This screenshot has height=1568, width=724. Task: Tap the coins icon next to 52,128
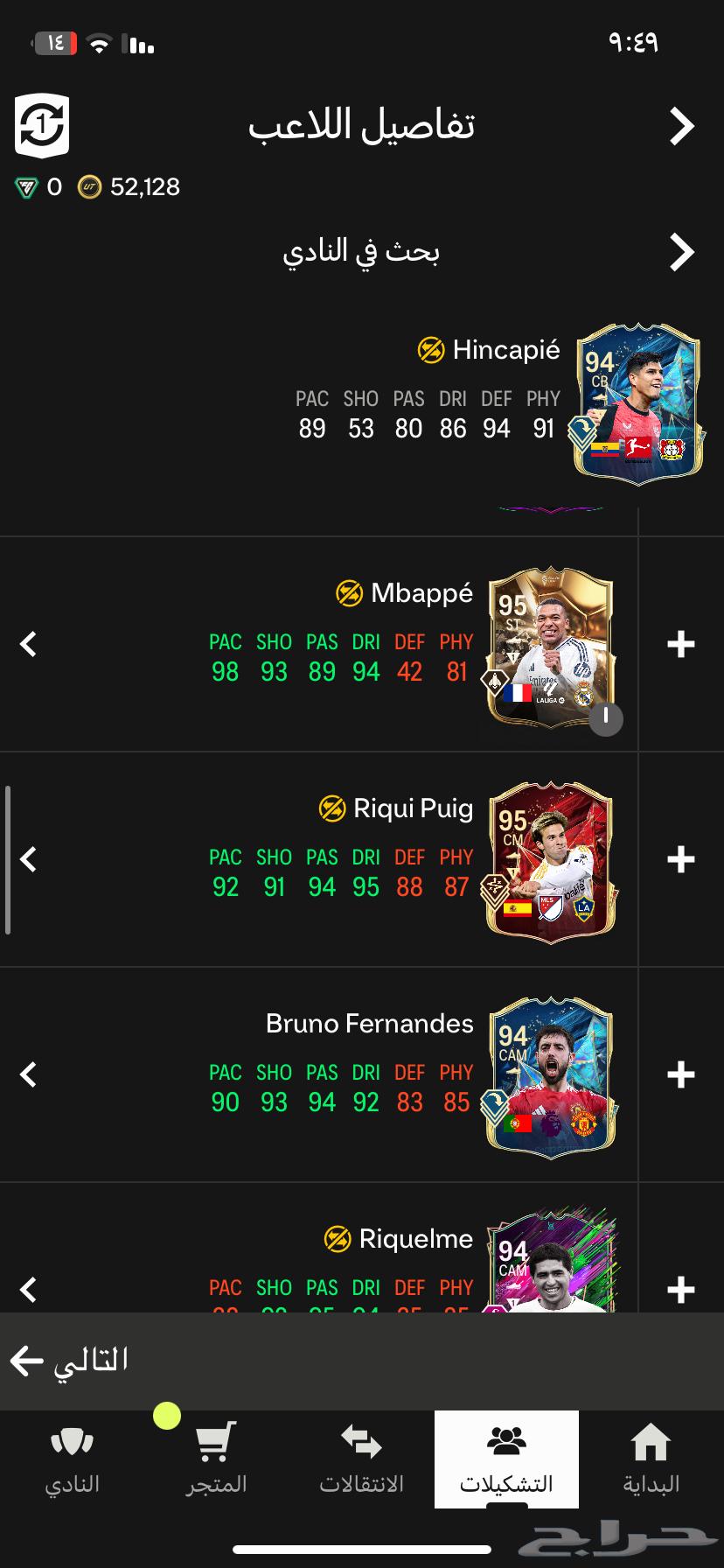pos(89,186)
